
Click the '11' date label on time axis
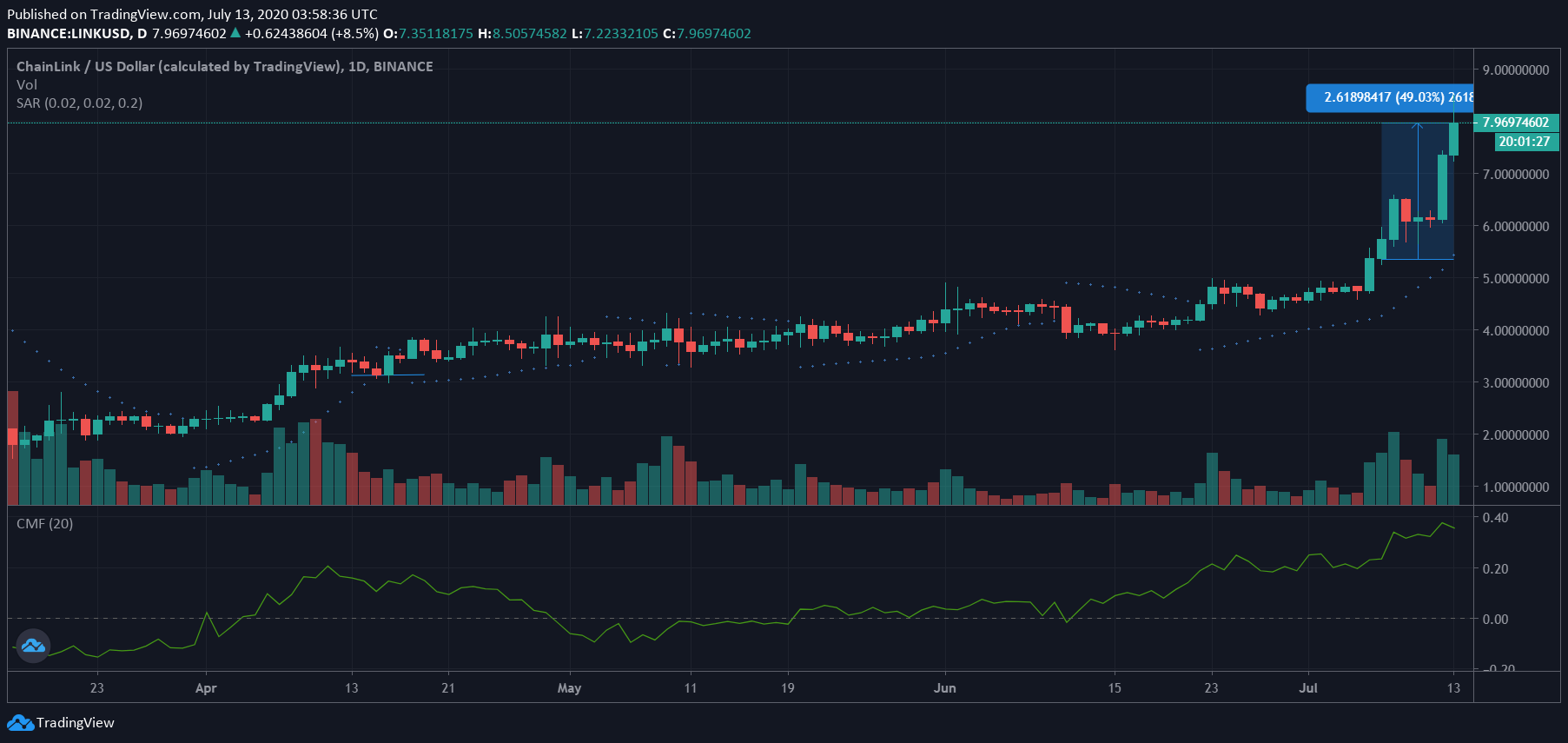(x=691, y=688)
